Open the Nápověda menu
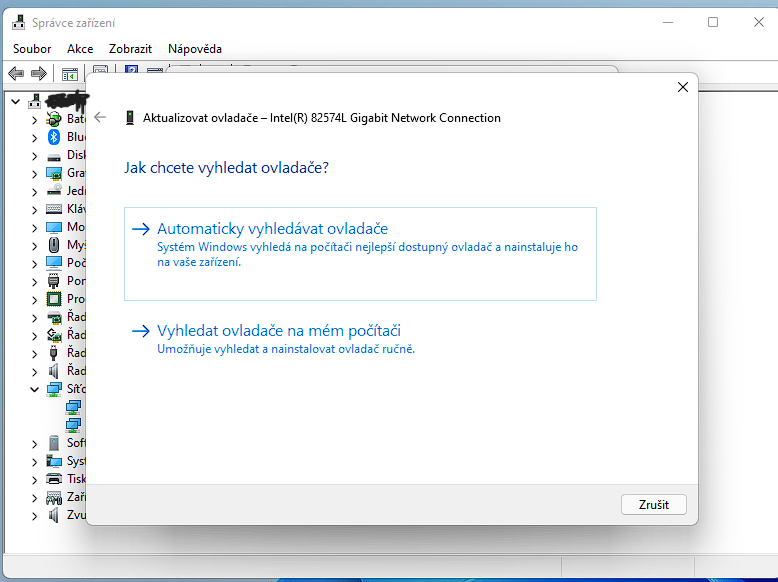 pos(195,48)
